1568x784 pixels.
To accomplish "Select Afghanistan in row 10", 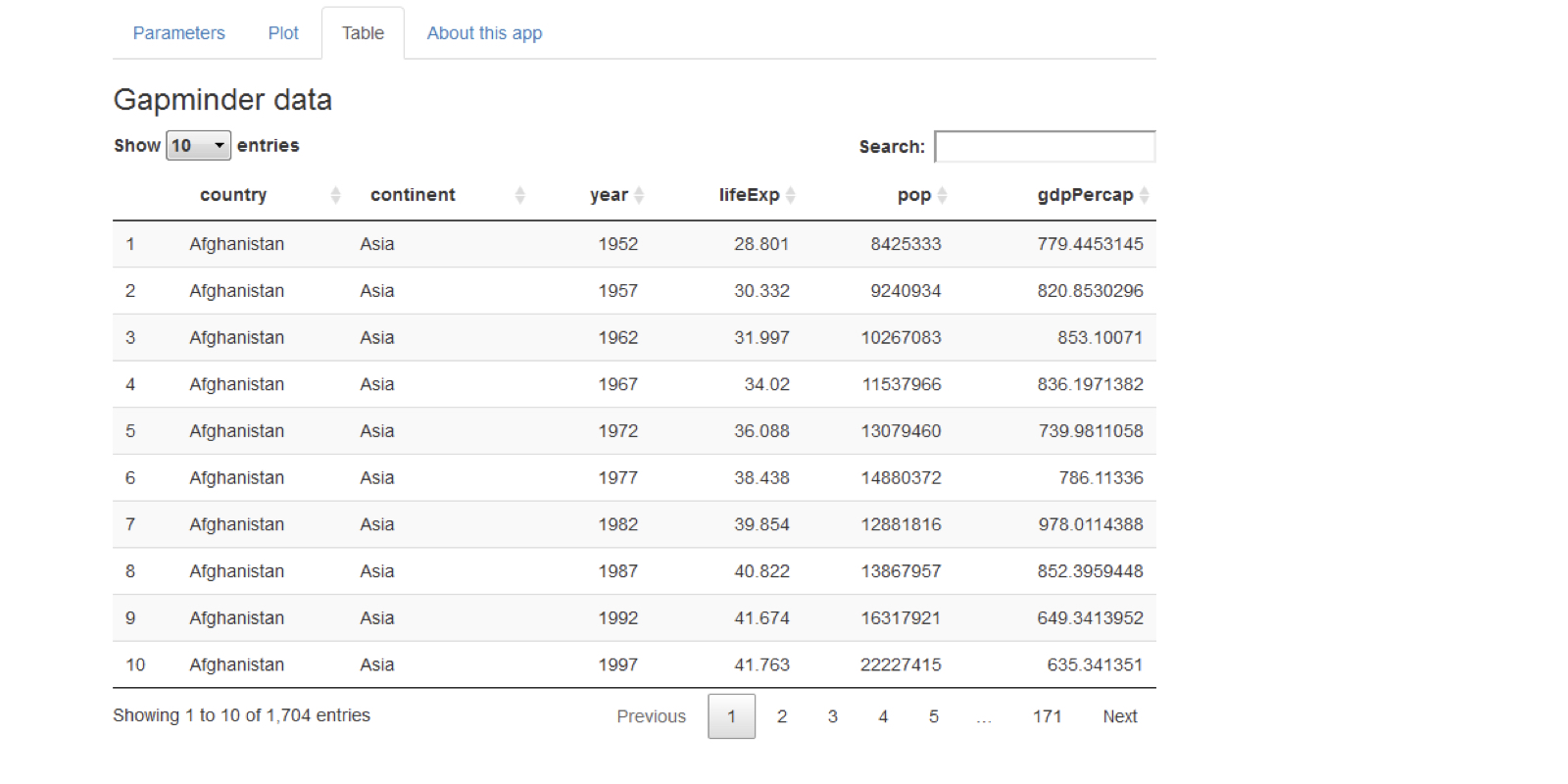I will click(x=236, y=664).
